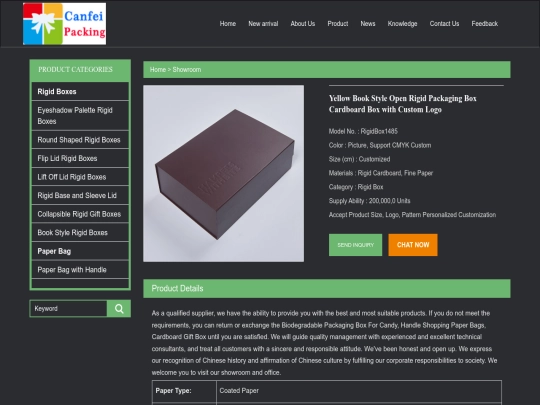Select Product in top navigation

point(338,24)
